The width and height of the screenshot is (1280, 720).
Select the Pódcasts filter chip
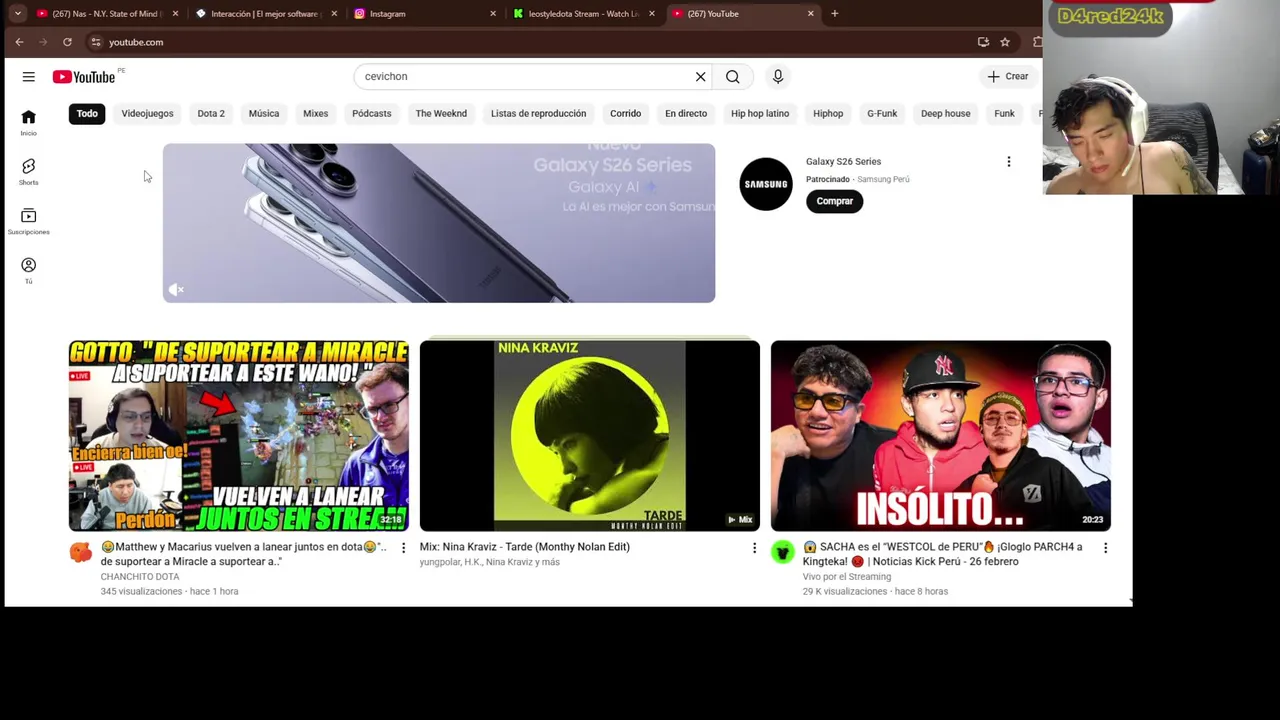point(371,113)
